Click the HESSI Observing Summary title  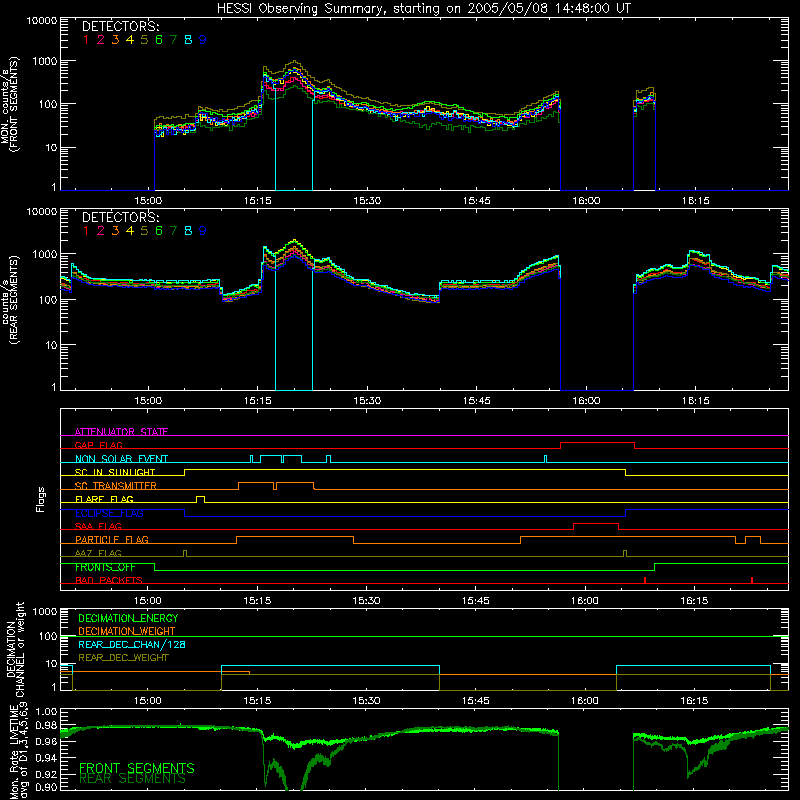[423, 9]
